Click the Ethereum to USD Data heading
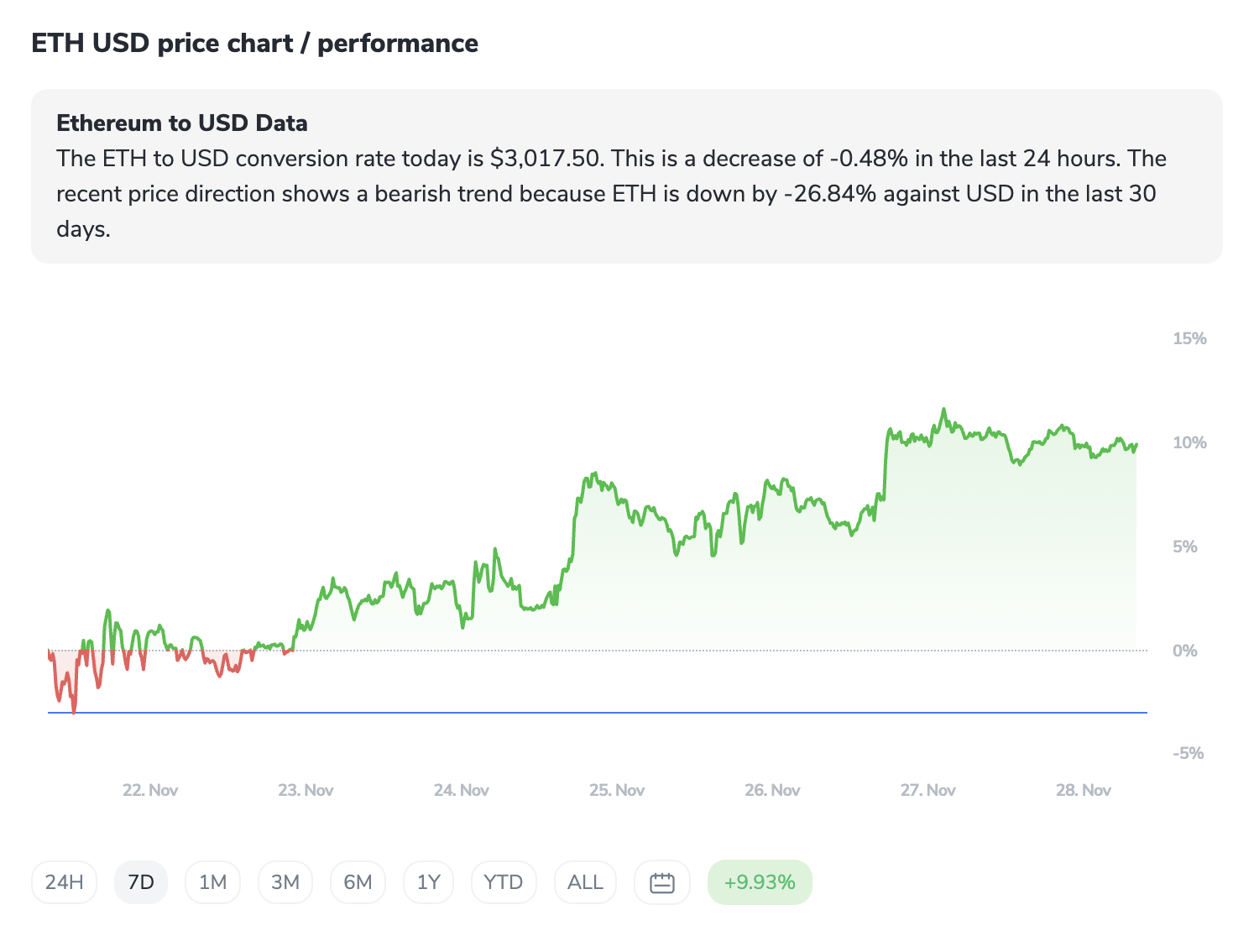 (182, 123)
